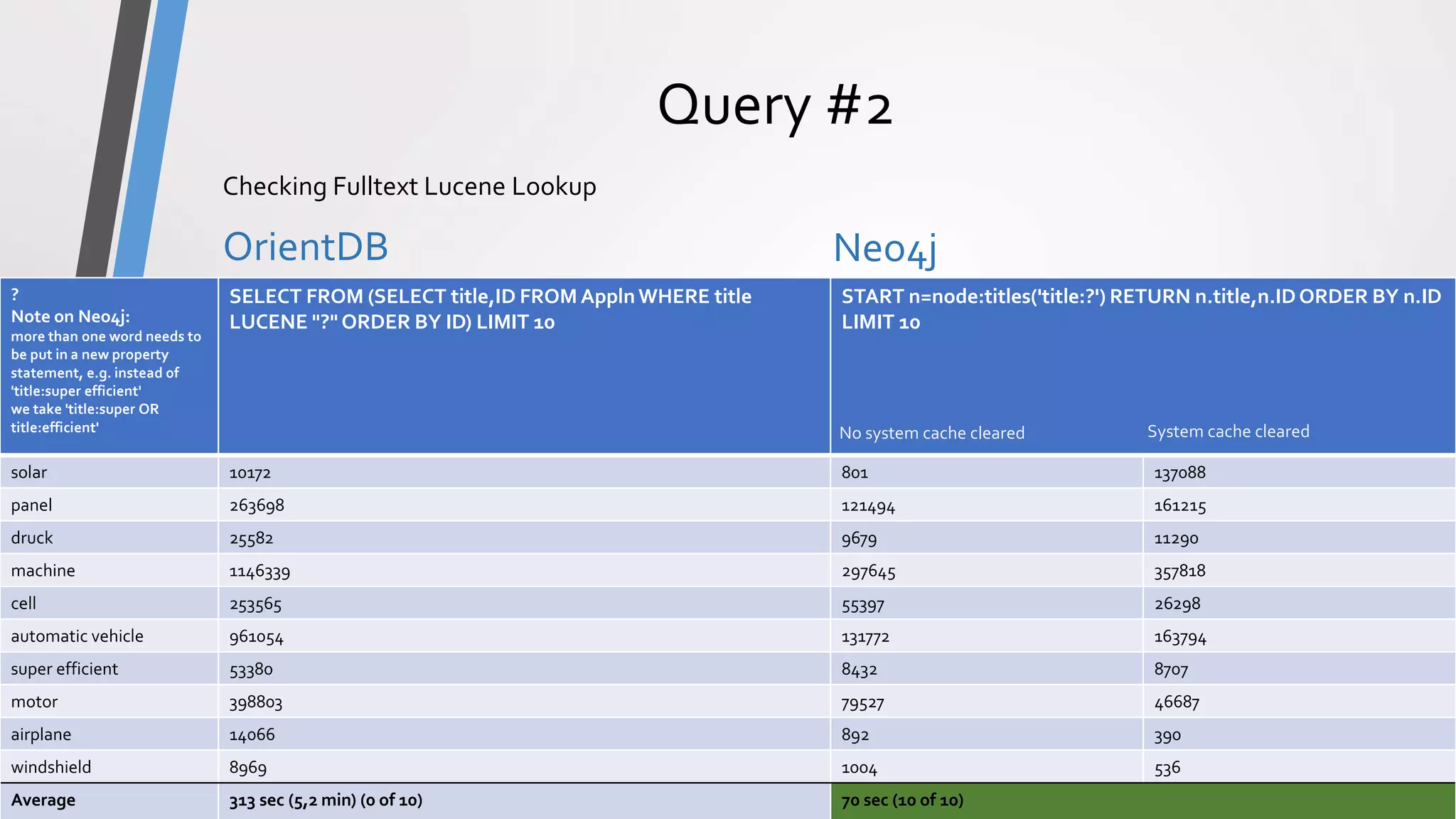Image resolution: width=1456 pixels, height=819 pixels.
Task: Click cache-cleared value 390 for airplane
Action: coord(1167,736)
